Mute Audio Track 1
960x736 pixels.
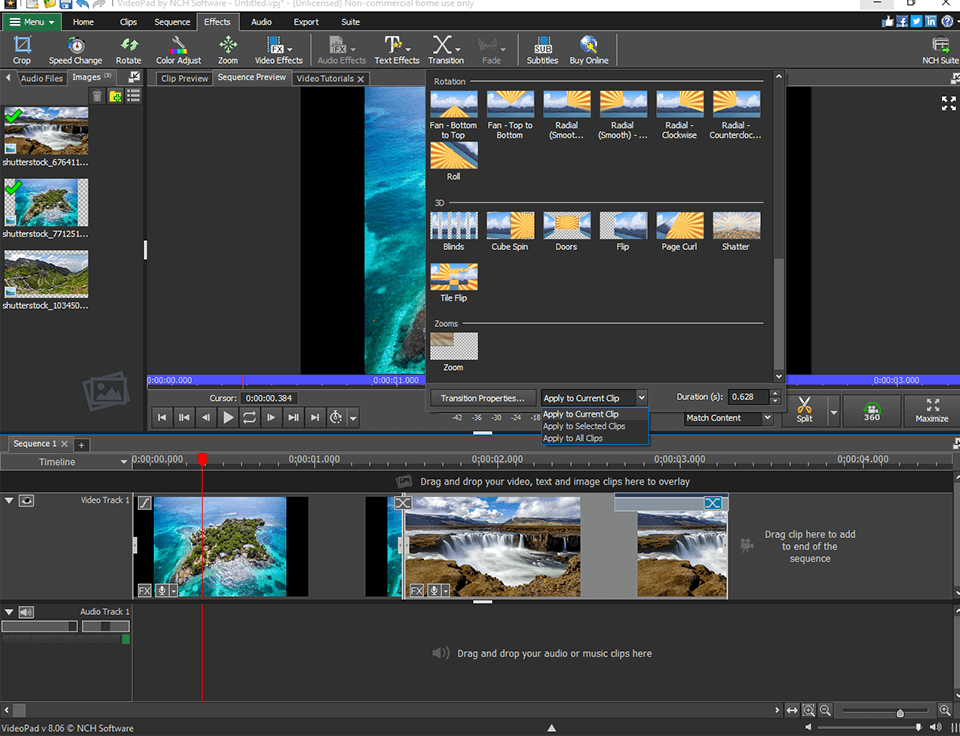(x=25, y=611)
